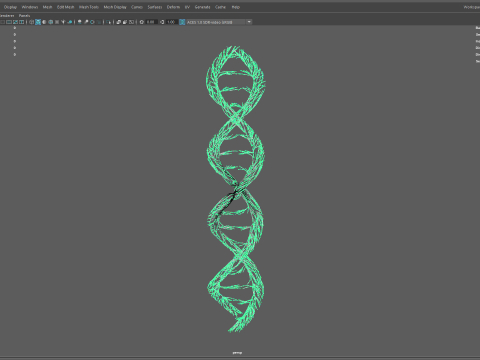Toggle X-ray display mode
480x360 pixels.
coord(118,22)
